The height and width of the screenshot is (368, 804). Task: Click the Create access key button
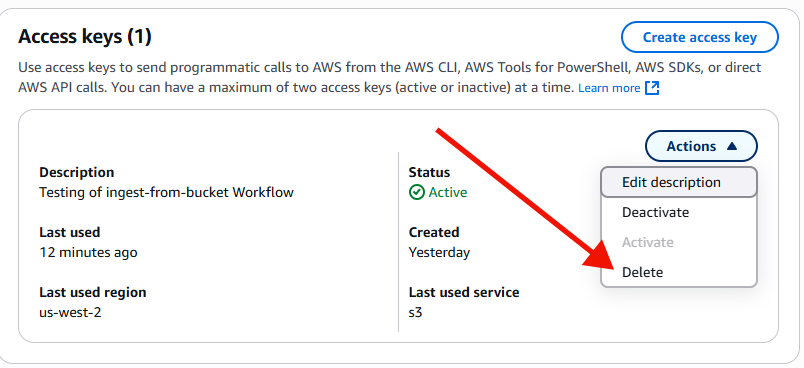(699, 37)
